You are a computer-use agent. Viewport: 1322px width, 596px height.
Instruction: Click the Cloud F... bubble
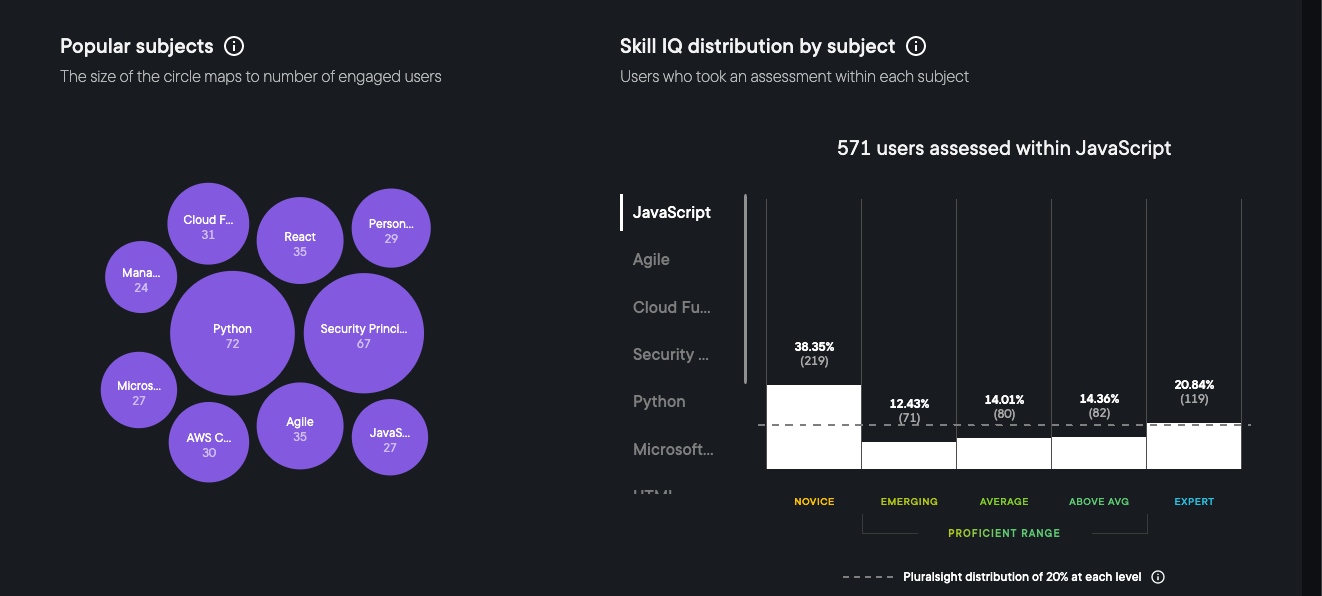click(x=208, y=223)
